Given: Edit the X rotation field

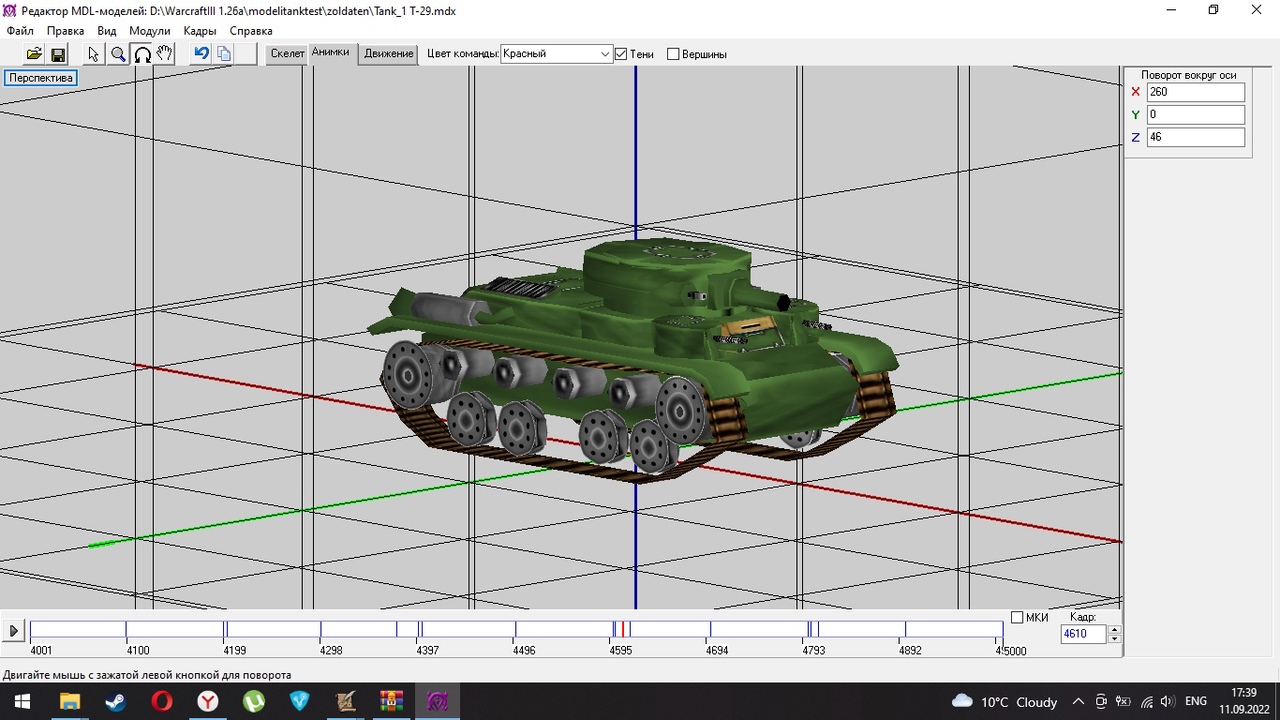Looking at the screenshot, I should point(1195,92).
